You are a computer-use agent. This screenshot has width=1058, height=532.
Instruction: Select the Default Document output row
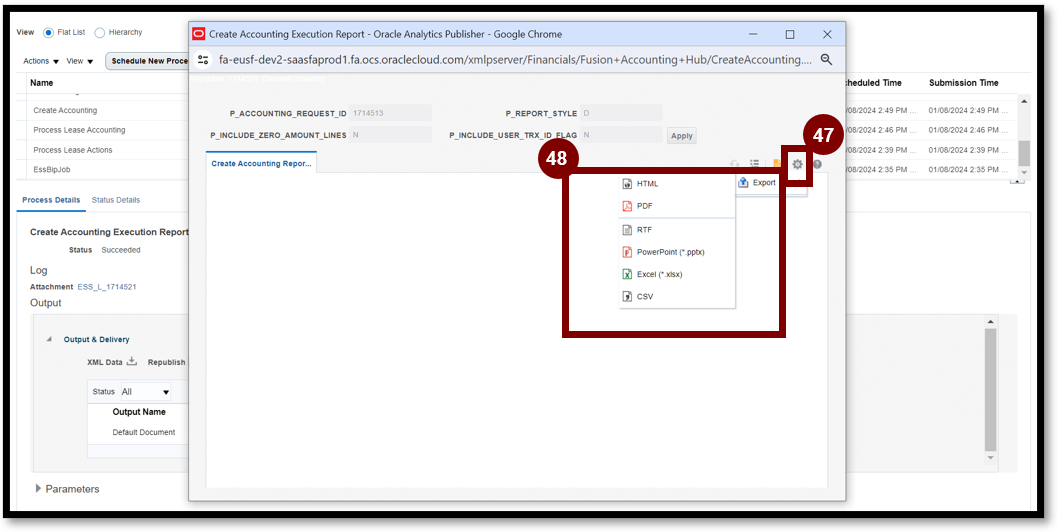(144, 432)
